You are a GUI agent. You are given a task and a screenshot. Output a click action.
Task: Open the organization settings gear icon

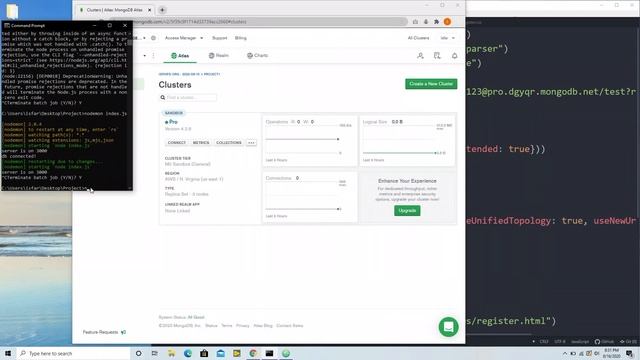pos(153,38)
